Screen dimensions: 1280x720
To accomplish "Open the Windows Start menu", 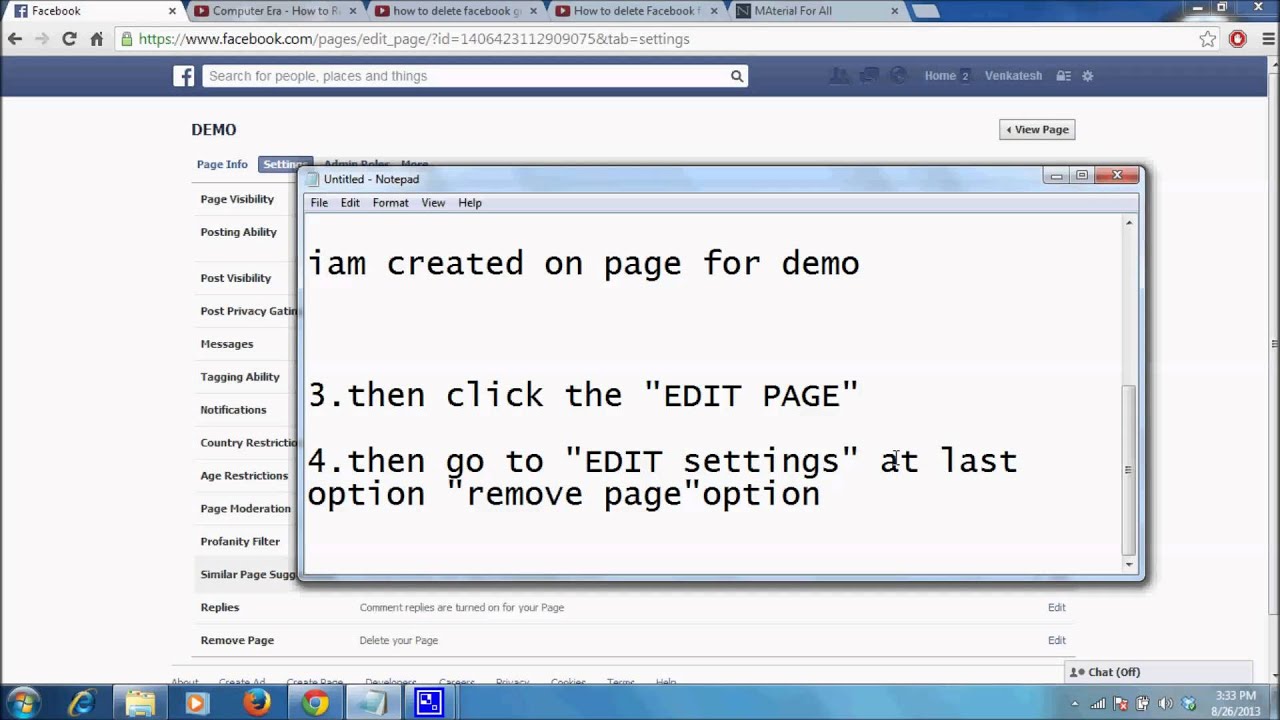I will (22, 703).
